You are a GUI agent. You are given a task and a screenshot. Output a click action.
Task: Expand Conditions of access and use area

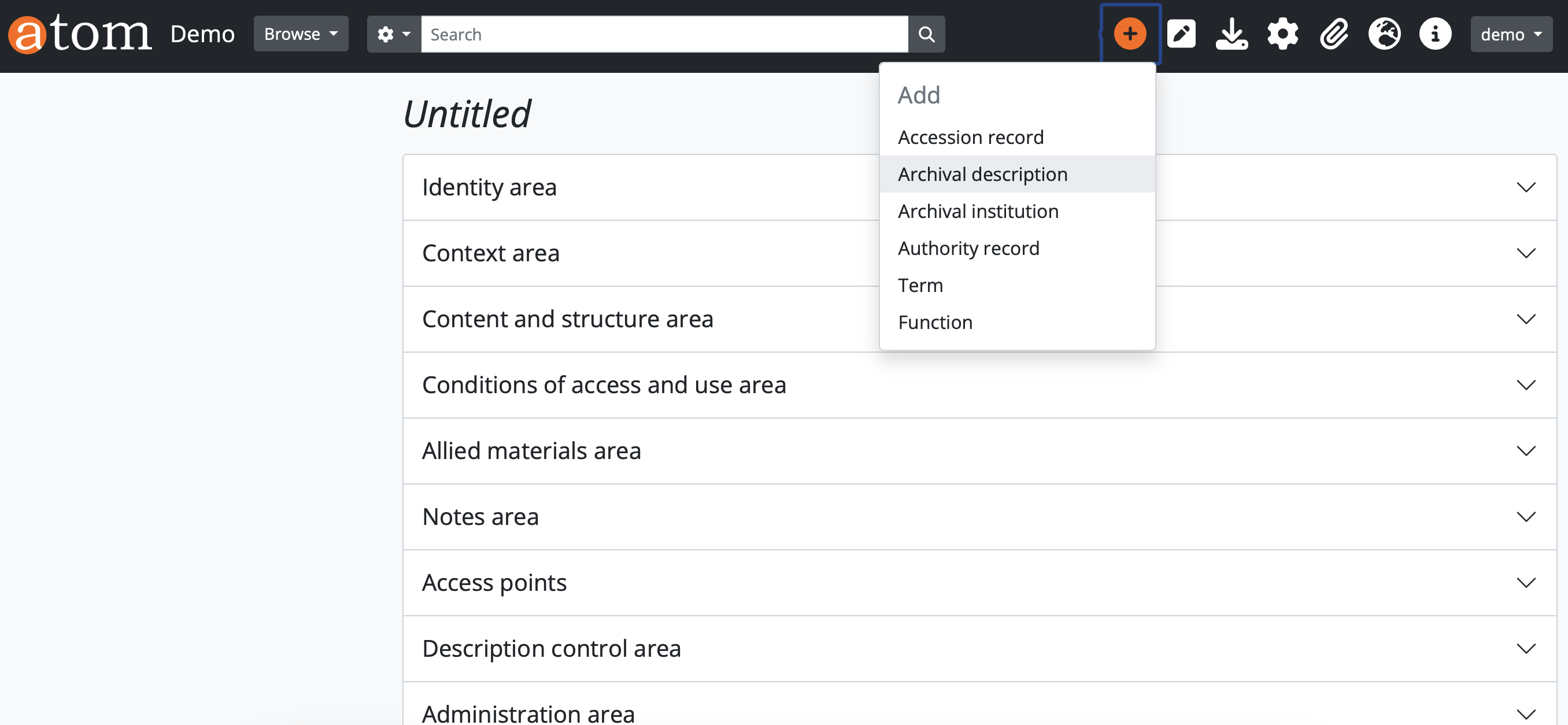pos(1525,384)
